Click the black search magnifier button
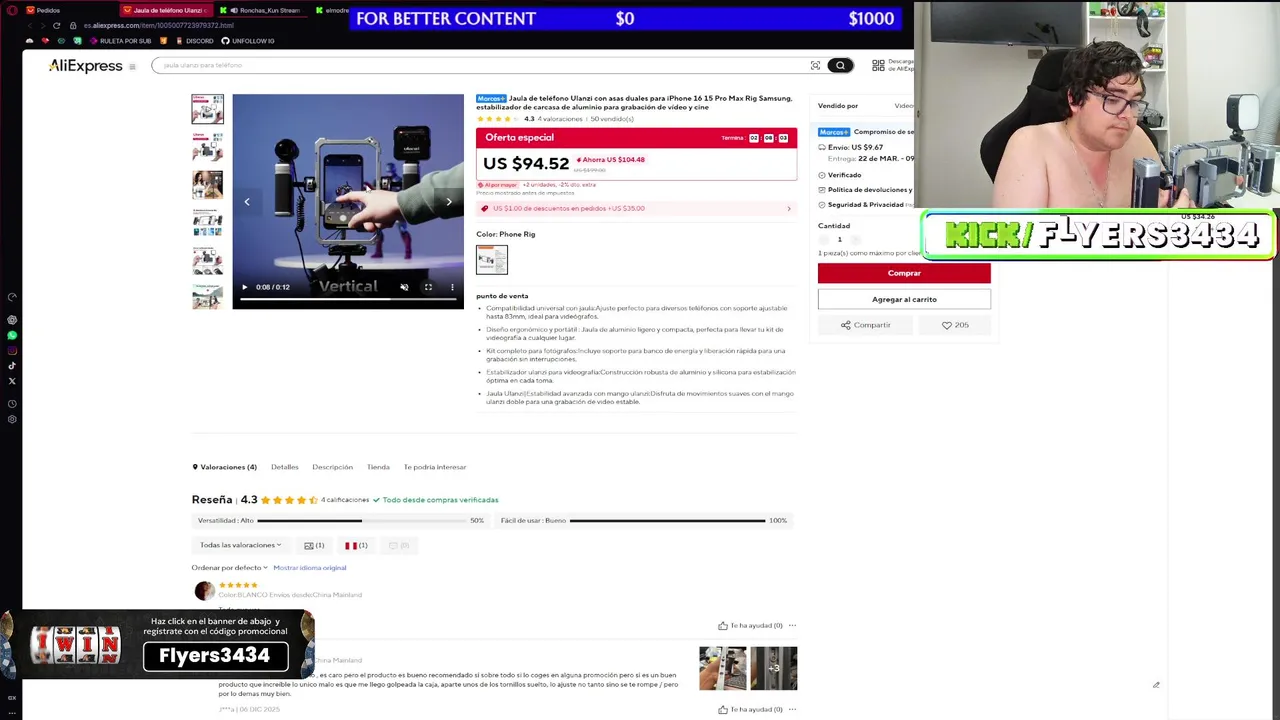The image size is (1280, 720). pos(840,65)
